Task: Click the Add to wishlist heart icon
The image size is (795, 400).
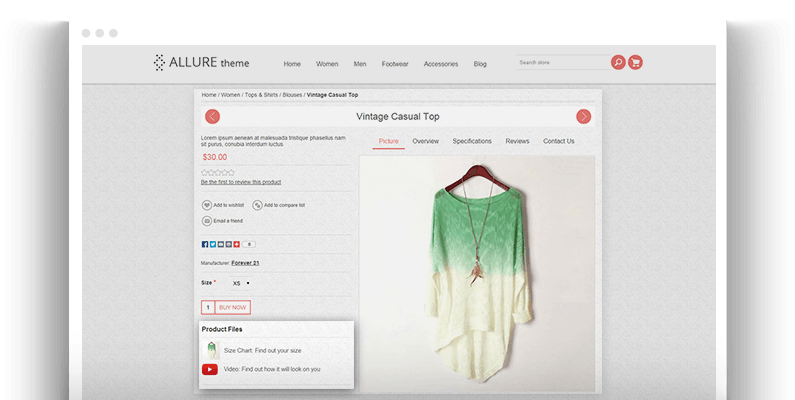Action: click(207, 205)
